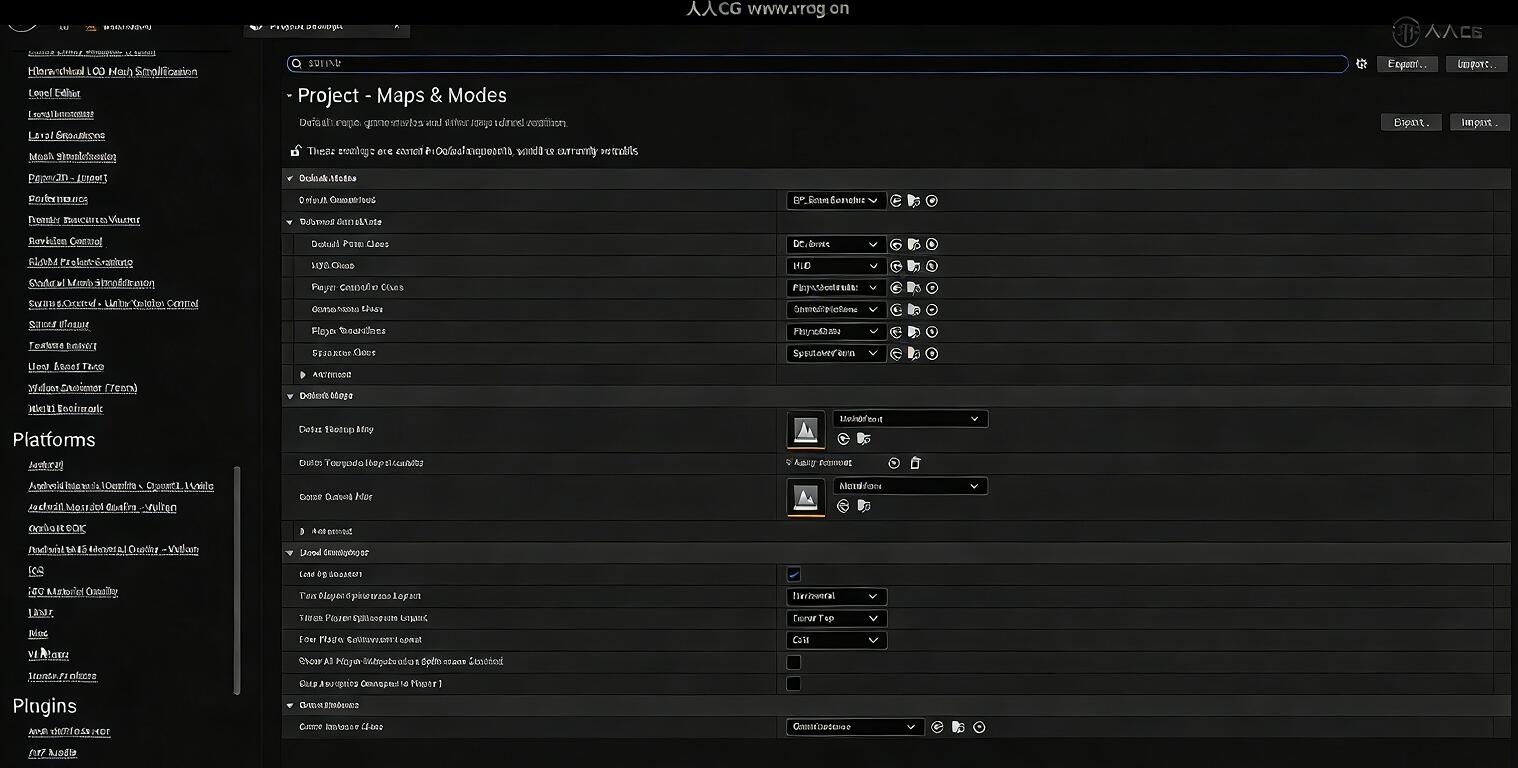Uncheck the Use Splitscreen checkbox
Image resolution: width=1518 pixels, height=768 pixels.
(793, 574)
